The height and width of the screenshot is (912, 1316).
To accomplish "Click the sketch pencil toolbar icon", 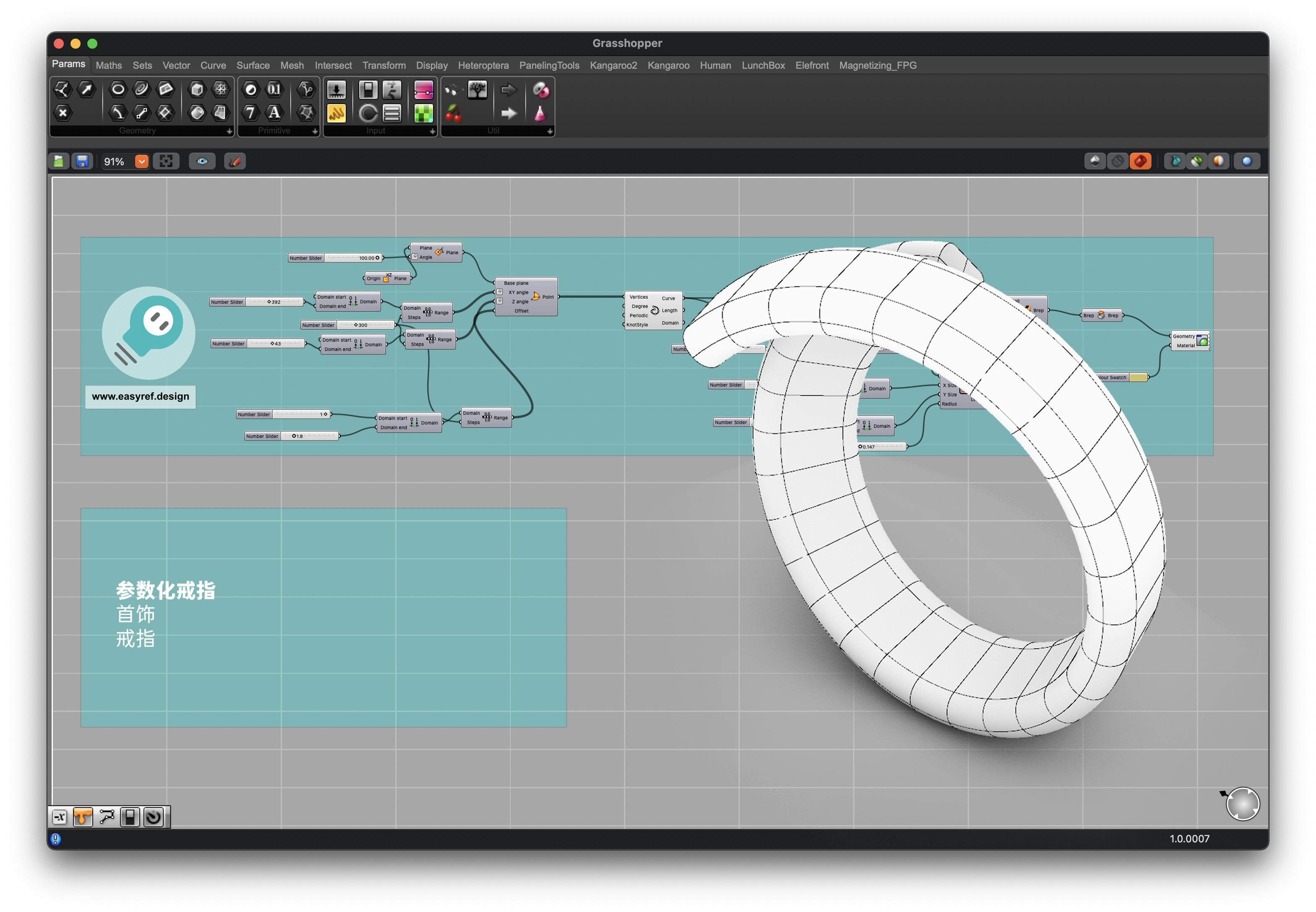I will 235,162.
